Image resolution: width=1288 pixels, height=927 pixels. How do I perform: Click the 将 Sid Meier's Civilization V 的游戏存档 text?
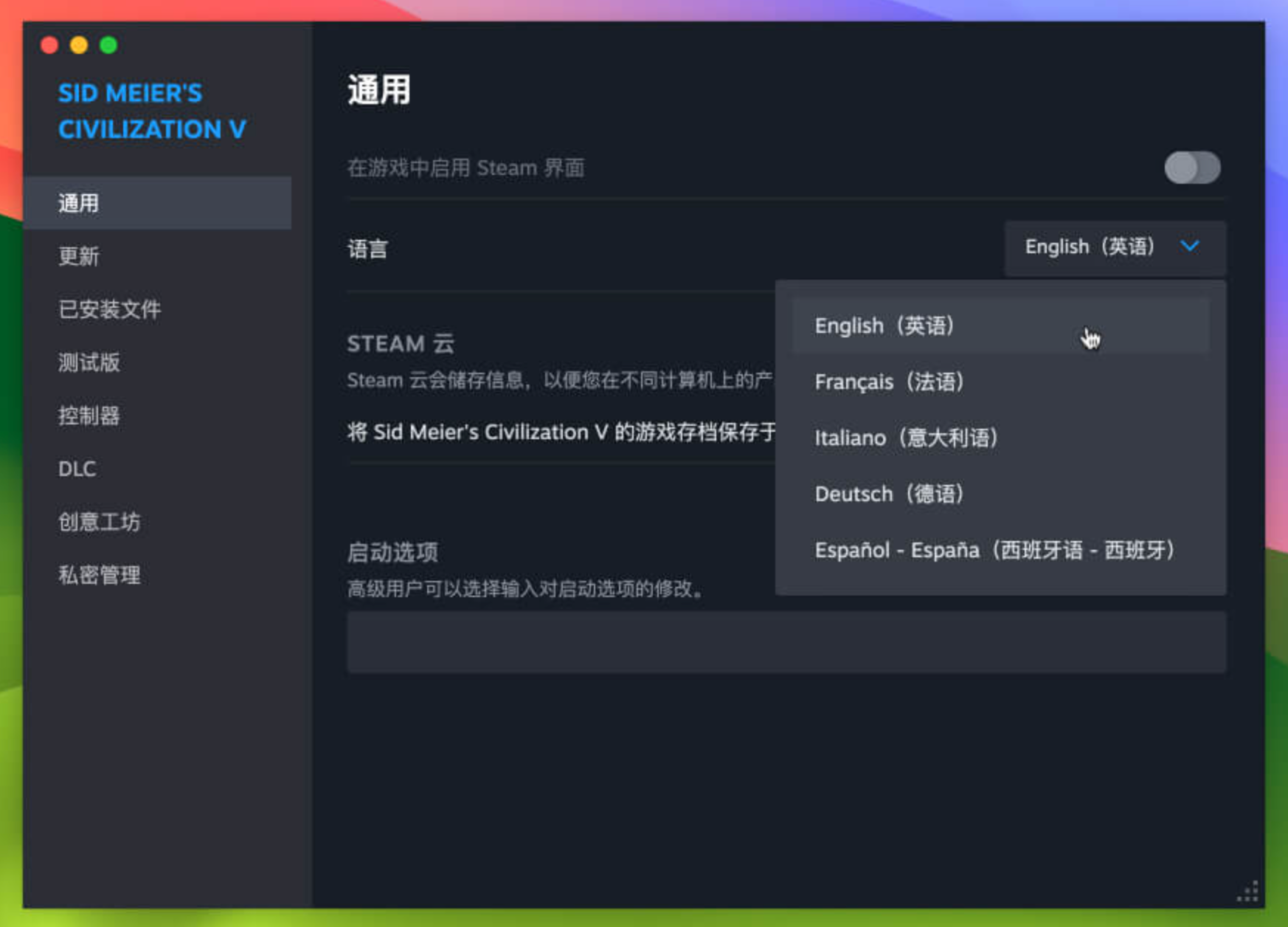561,432
